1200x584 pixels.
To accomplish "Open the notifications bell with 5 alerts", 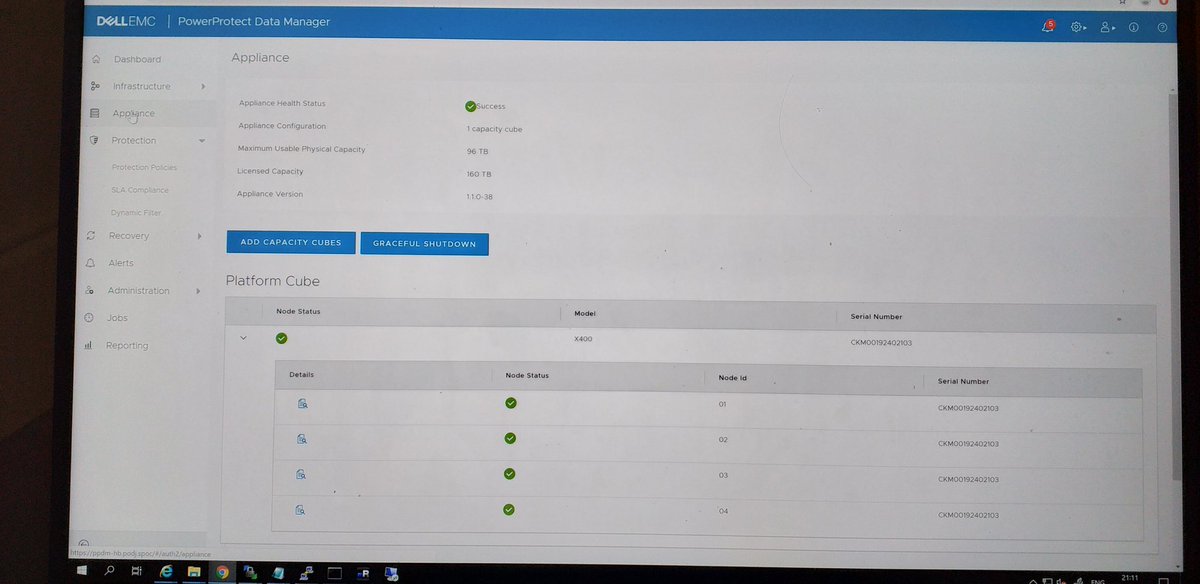I will pos(1048,27).
